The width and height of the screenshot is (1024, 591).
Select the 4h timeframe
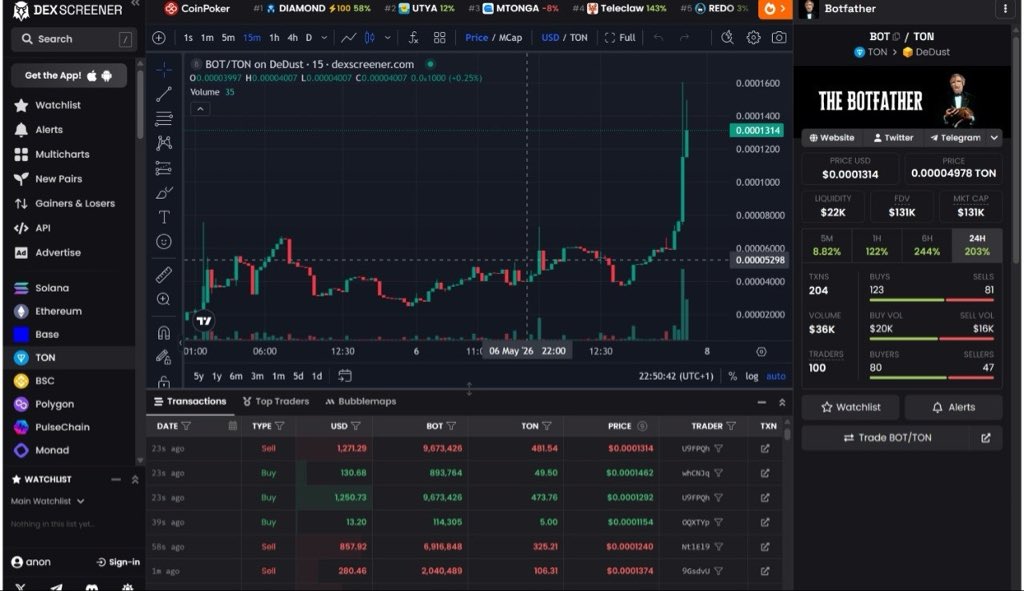click(292, 38)
